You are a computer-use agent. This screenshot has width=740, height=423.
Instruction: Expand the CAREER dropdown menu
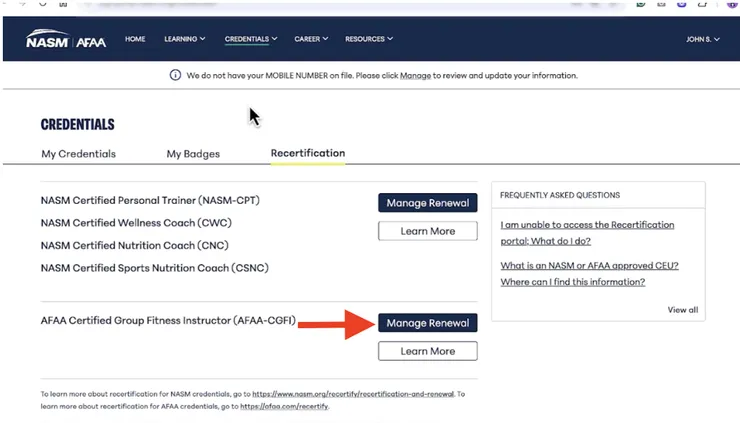pyautogui.click(x=311, y=39)
